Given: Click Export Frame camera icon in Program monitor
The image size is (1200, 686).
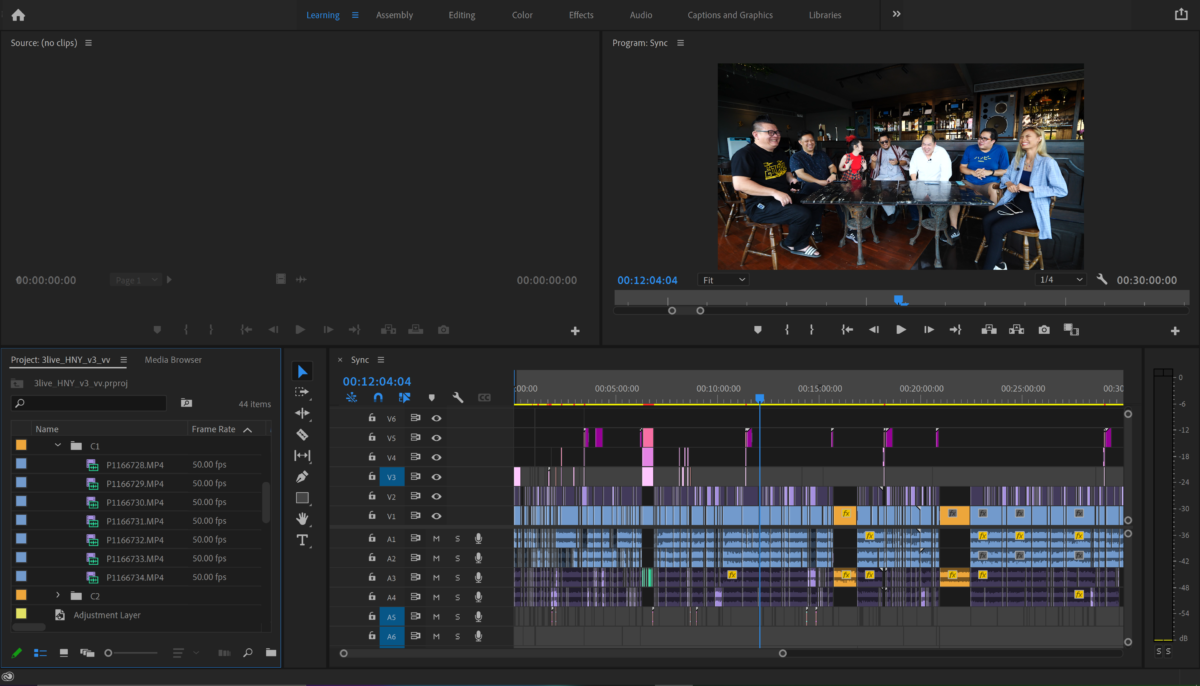Looking at the screenshot, I should (x=1044, y=329).
